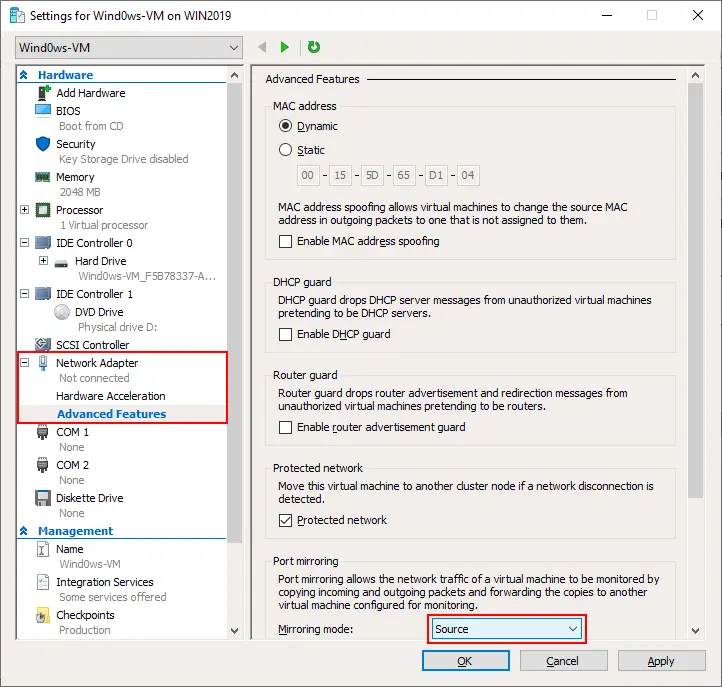Click the Processor icon
Screen dimensions: 722x687
(43, 210)
